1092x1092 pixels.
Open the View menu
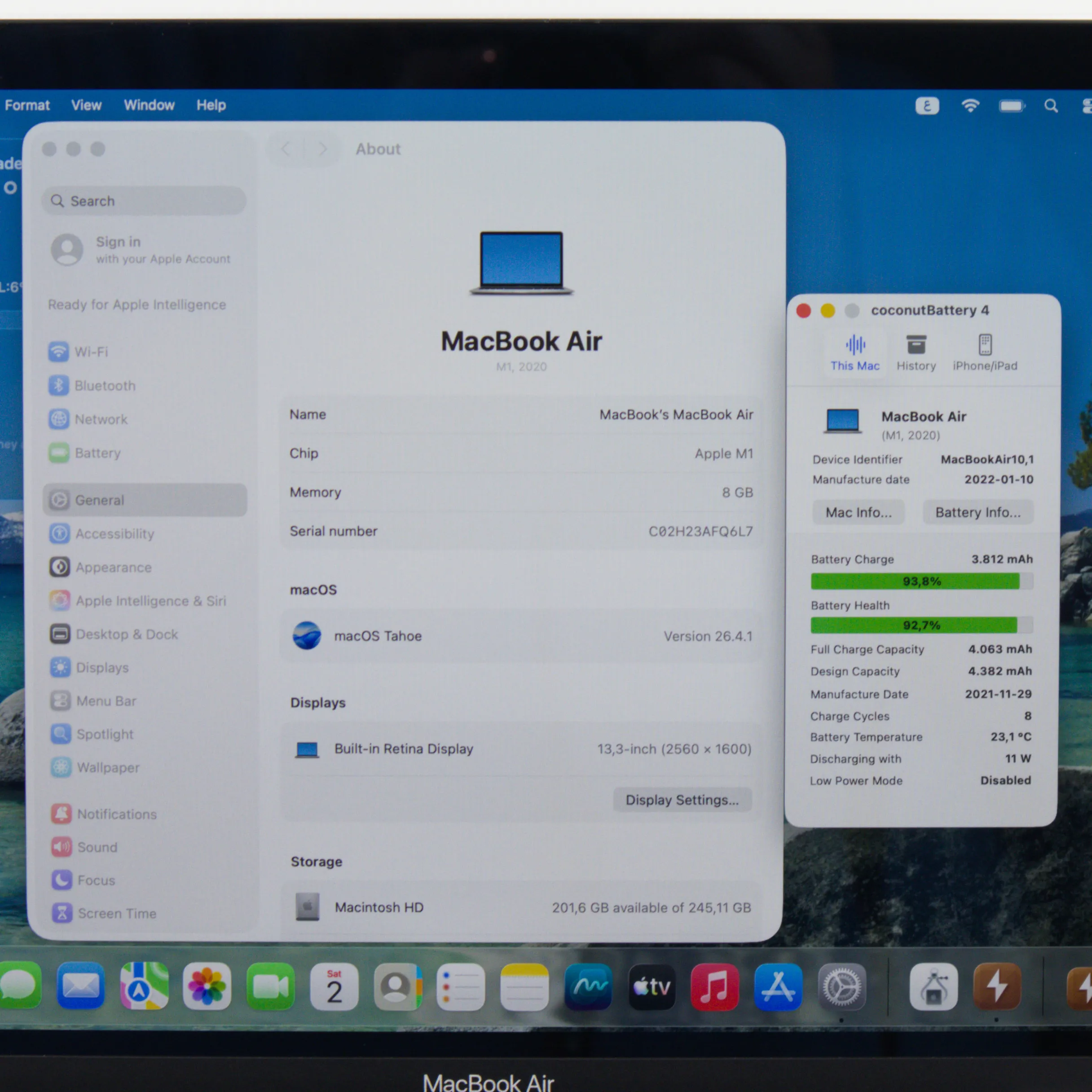pyautogui.click(x=87, y=105)
